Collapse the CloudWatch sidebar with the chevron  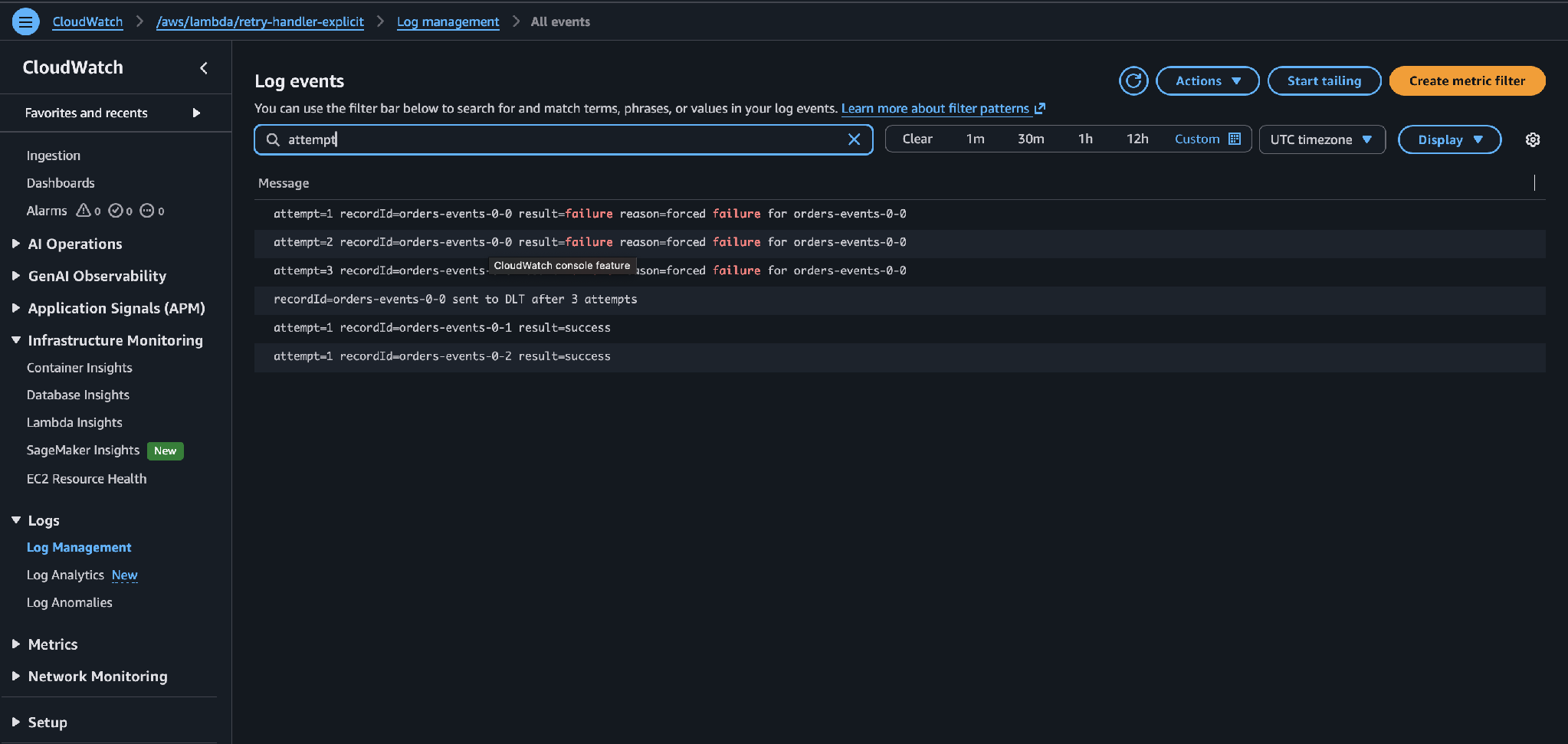click(204, 68)
